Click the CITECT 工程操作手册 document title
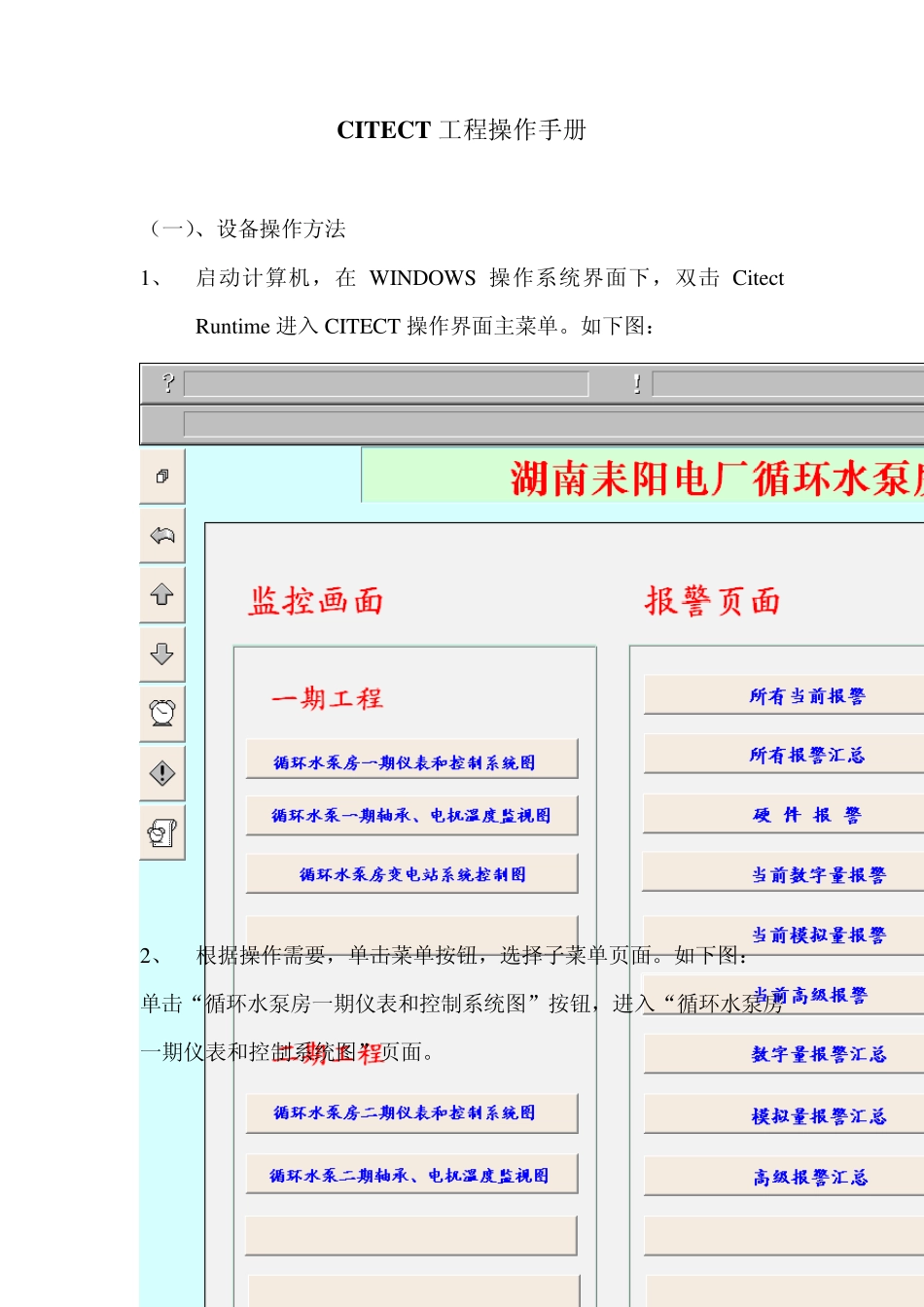The width and height of the screenshot is (924, 1307). [462, 130]
